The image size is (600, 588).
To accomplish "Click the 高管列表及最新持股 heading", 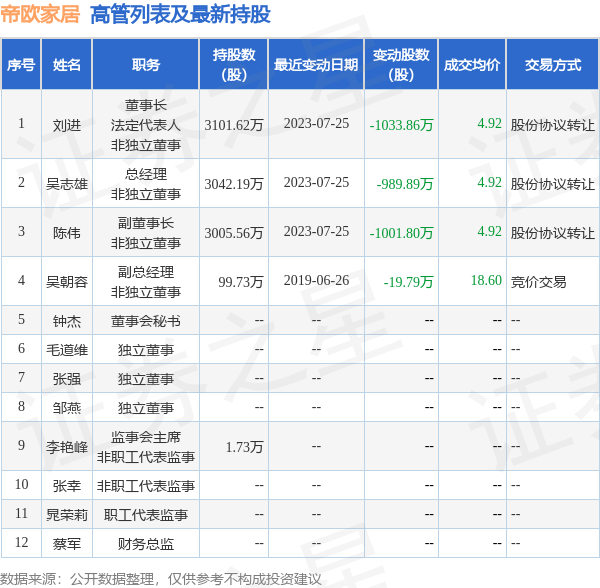I will coord(180,15).
